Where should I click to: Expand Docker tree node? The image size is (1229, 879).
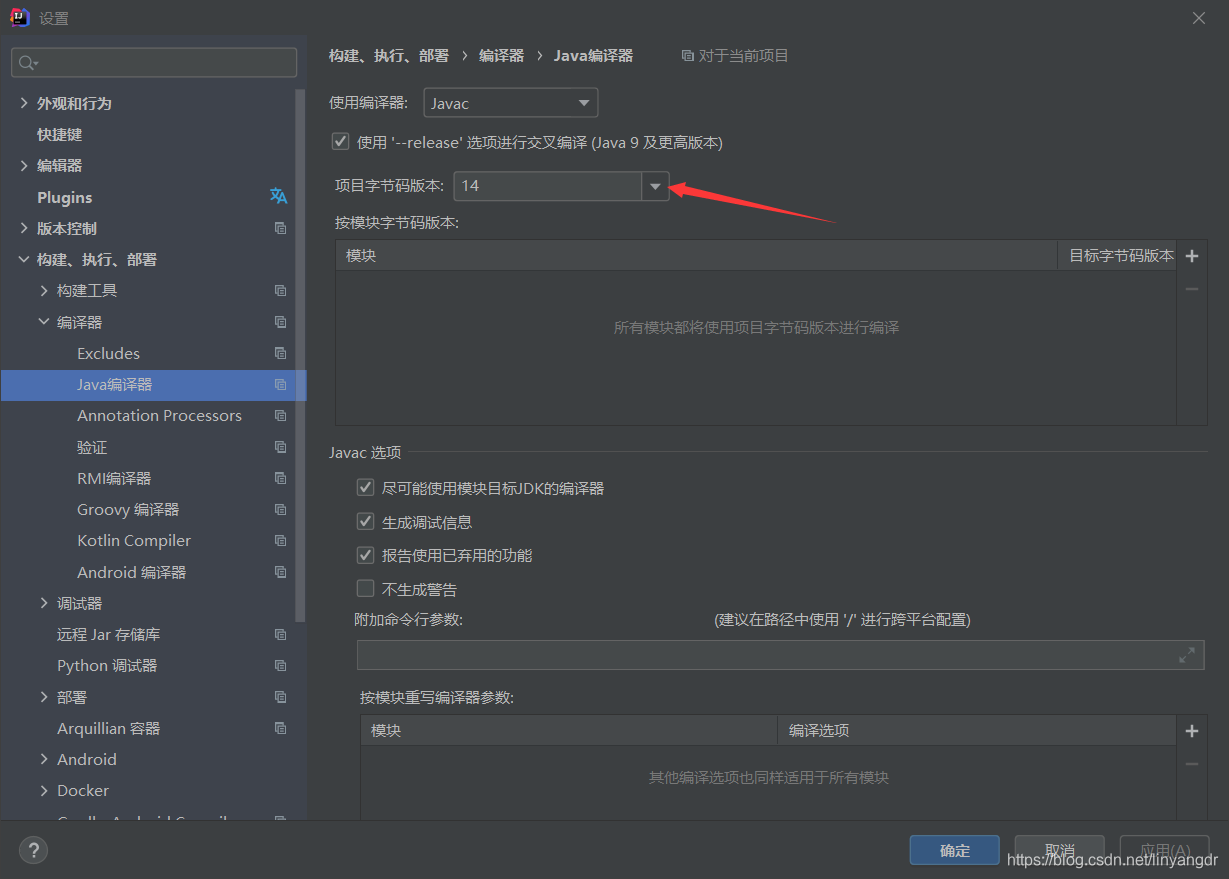pos(44,790)
